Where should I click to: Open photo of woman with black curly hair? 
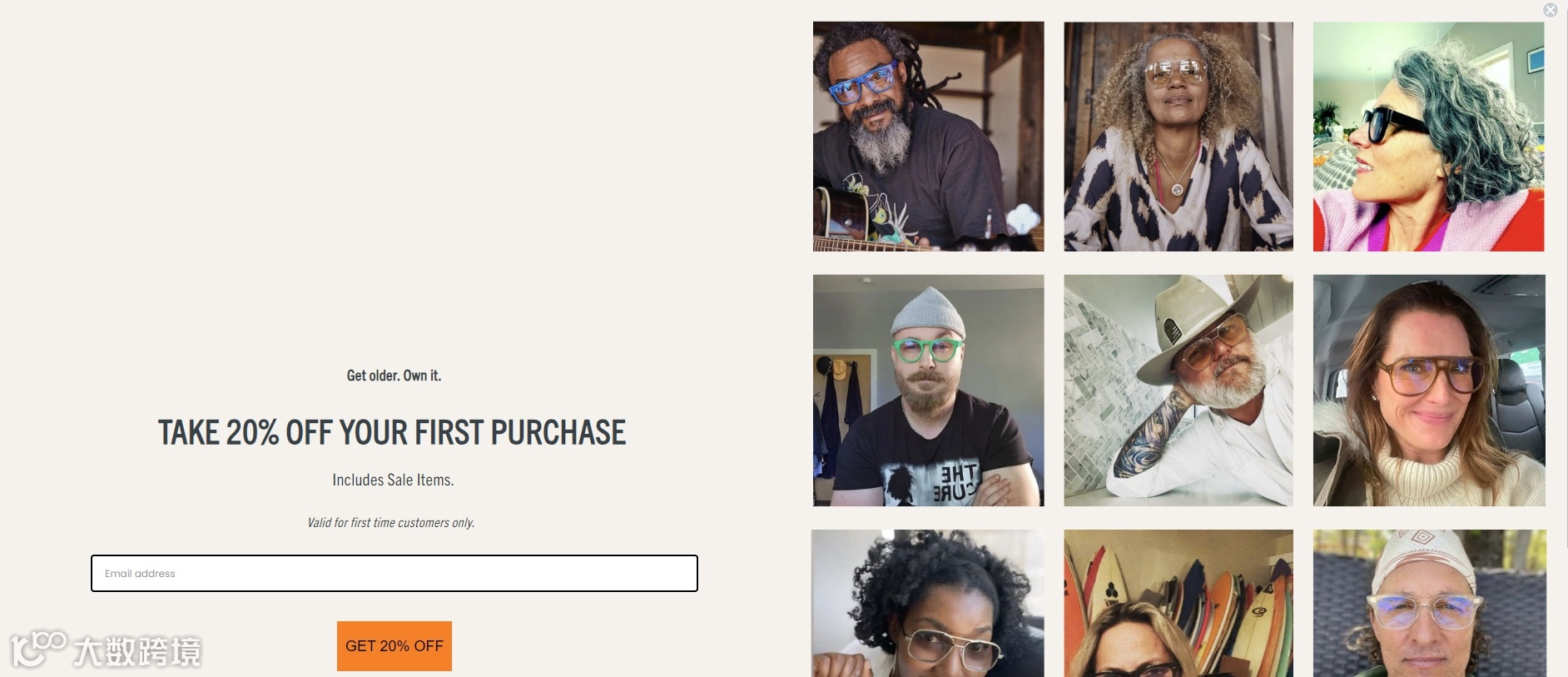pyautogui.click(x=927, y=603)
